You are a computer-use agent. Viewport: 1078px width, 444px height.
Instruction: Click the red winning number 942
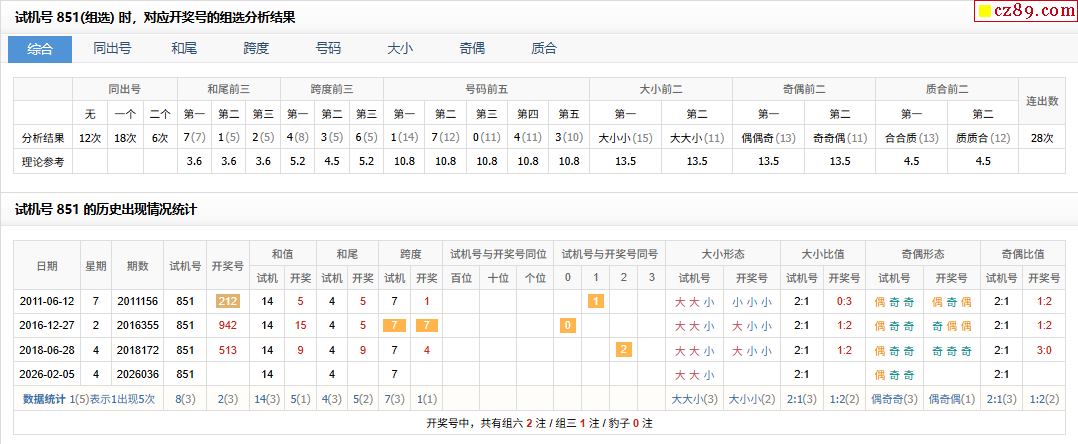pos(227,325)
